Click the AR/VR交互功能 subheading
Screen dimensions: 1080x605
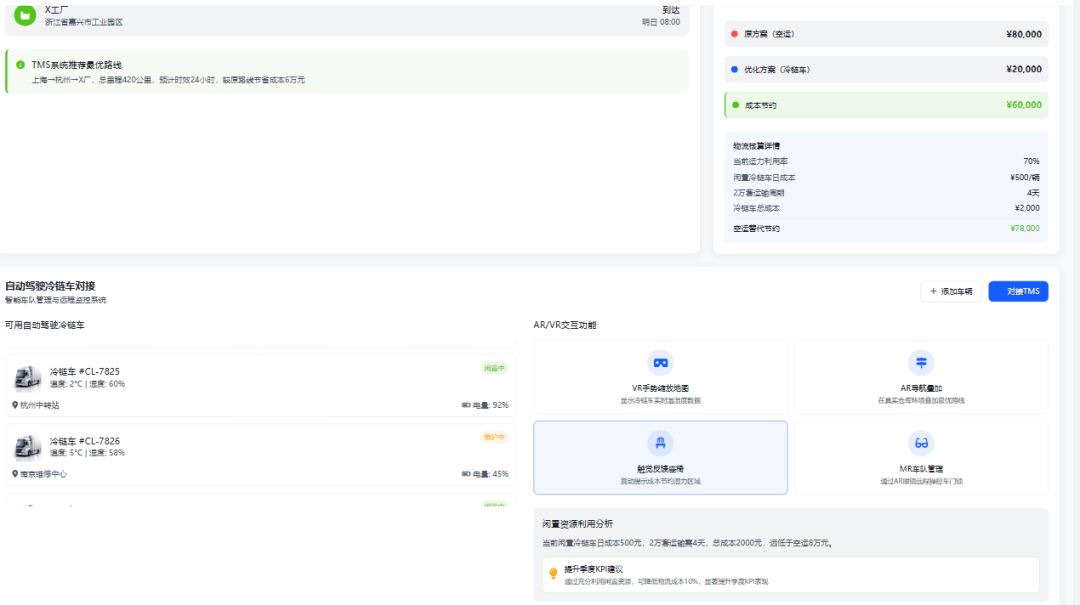[565, 325]
